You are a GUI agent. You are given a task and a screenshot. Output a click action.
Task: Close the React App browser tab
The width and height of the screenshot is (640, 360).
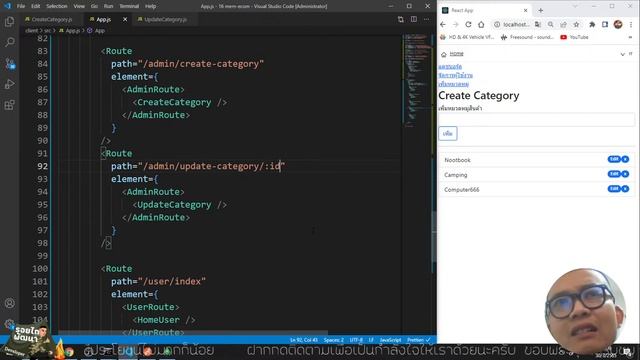[x=525, y=10]
